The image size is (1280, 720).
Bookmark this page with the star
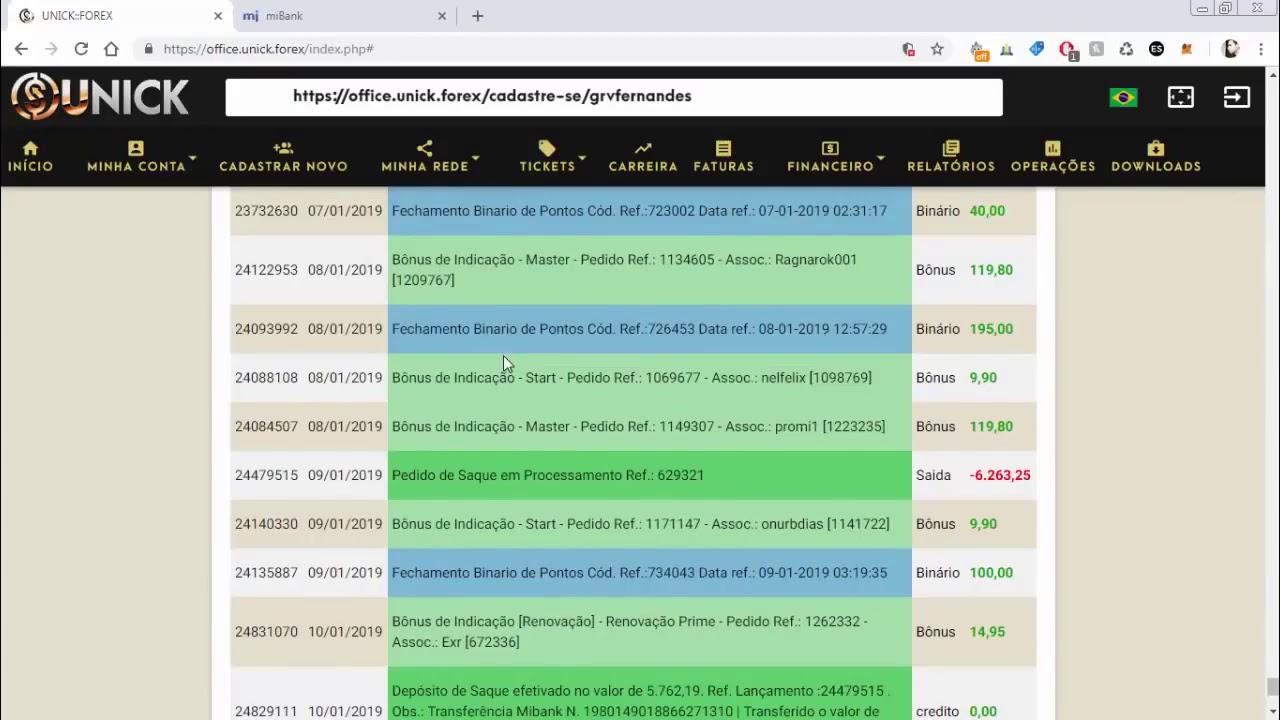pos(937,49)
